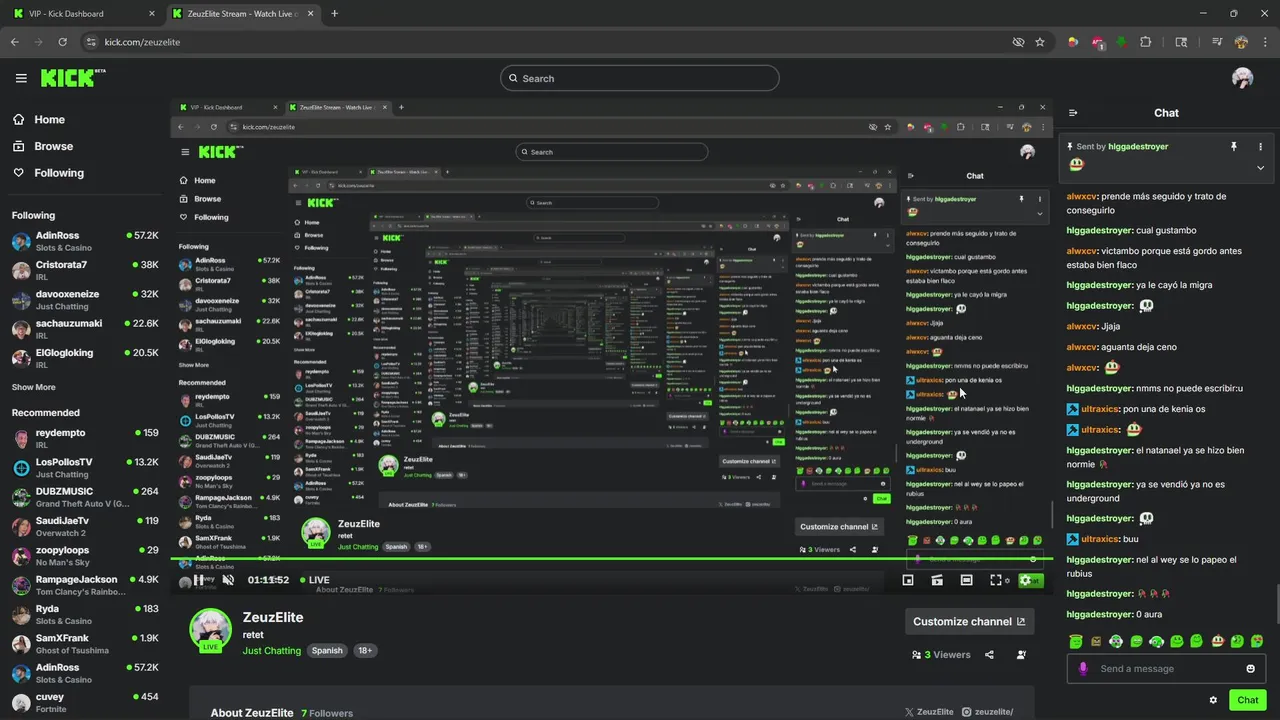Open DUBZMUSIC recommended channel
This screenshot has width=1280, height=720.
[x=85, y=497]
